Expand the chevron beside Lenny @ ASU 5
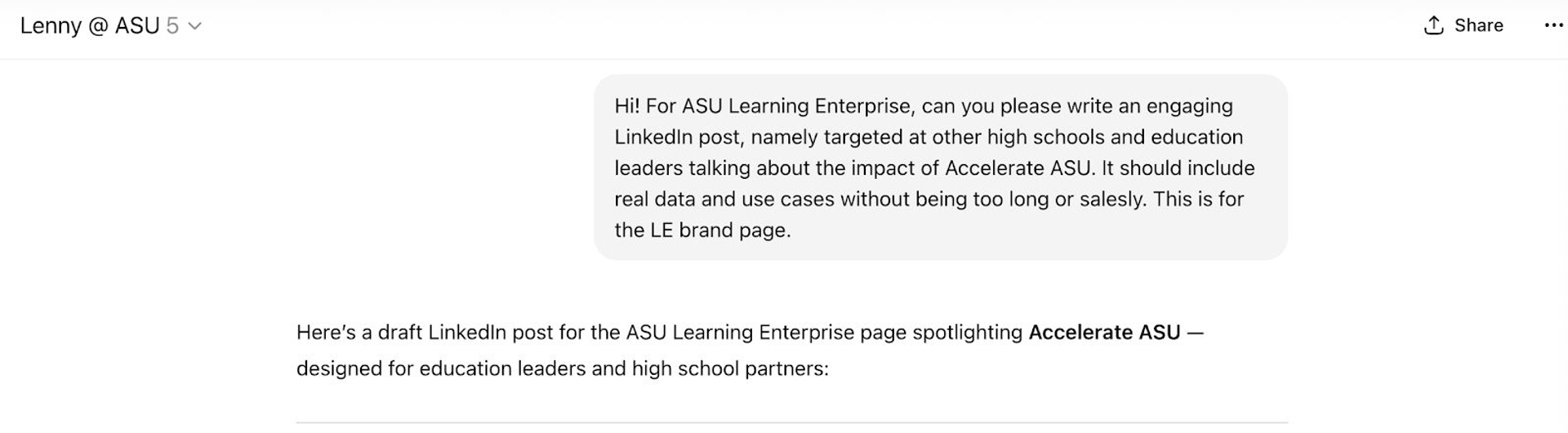The image size is (1568, 433). (195, 26)
